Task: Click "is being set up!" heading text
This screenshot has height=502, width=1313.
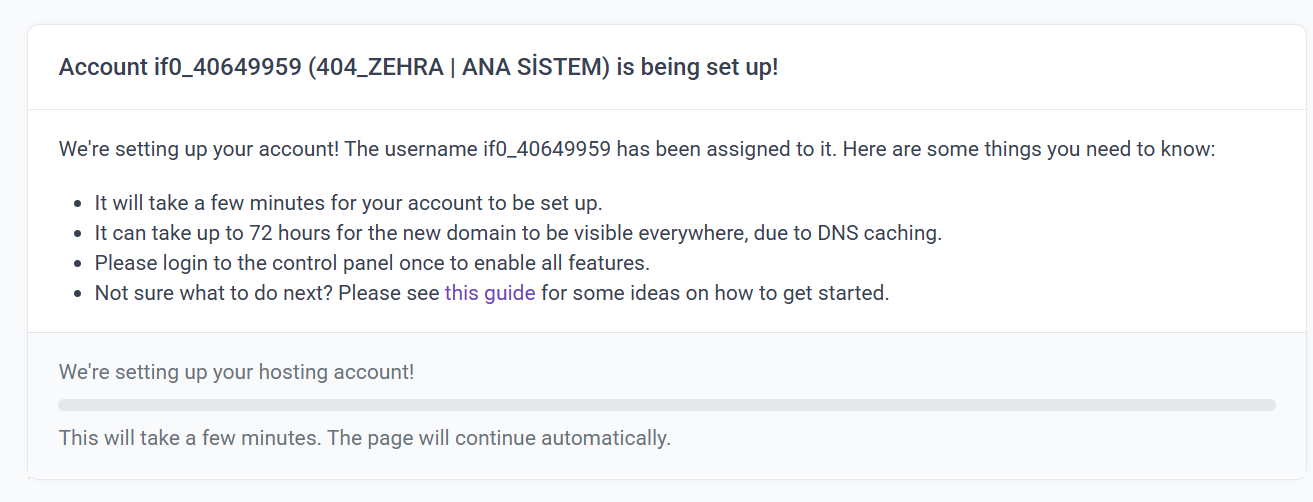Action: pos(697,68)
